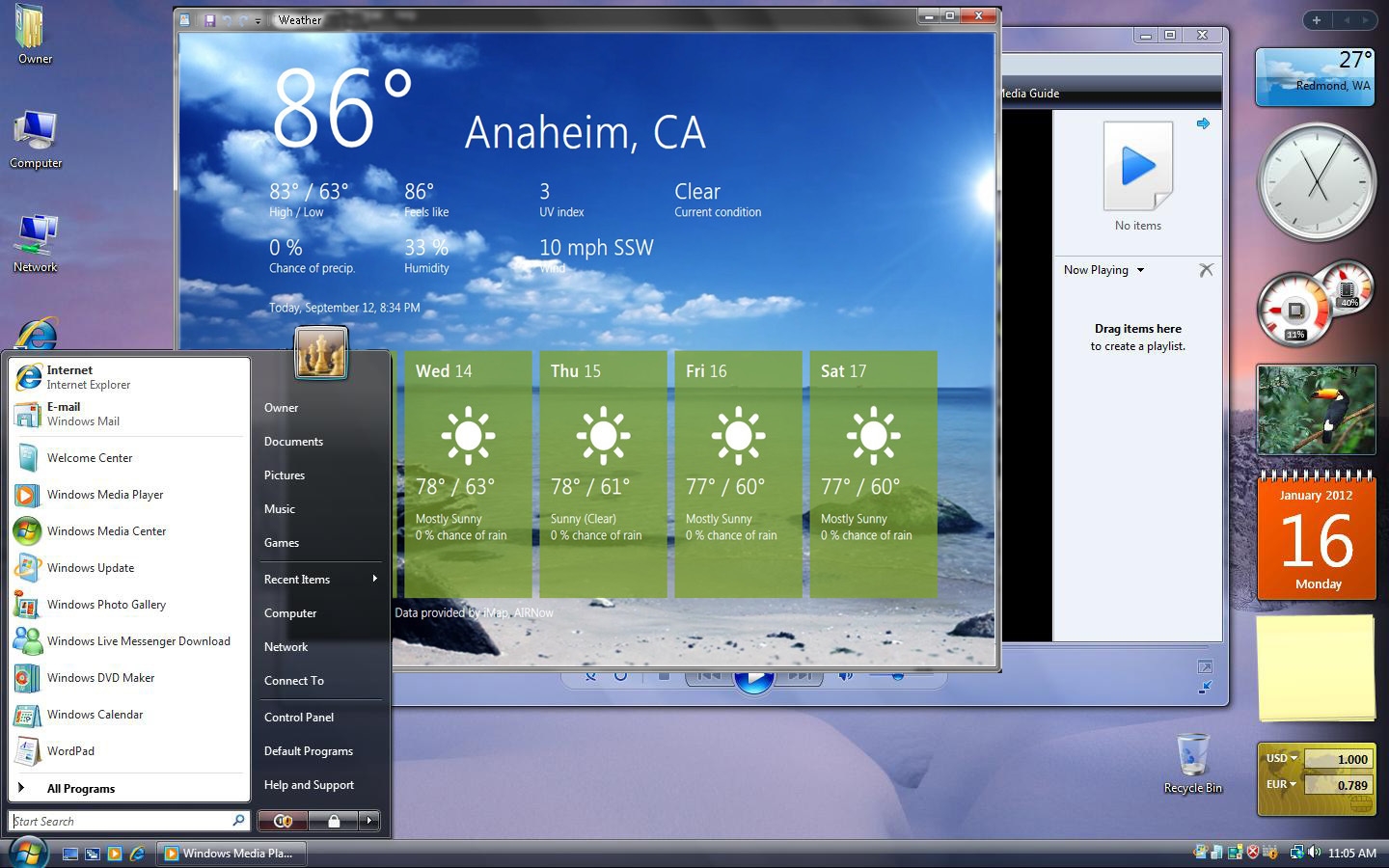Click the magnifier icon in Start Search
The height and width of the screenshot is (868, 1389).
[x=238, y=821]
